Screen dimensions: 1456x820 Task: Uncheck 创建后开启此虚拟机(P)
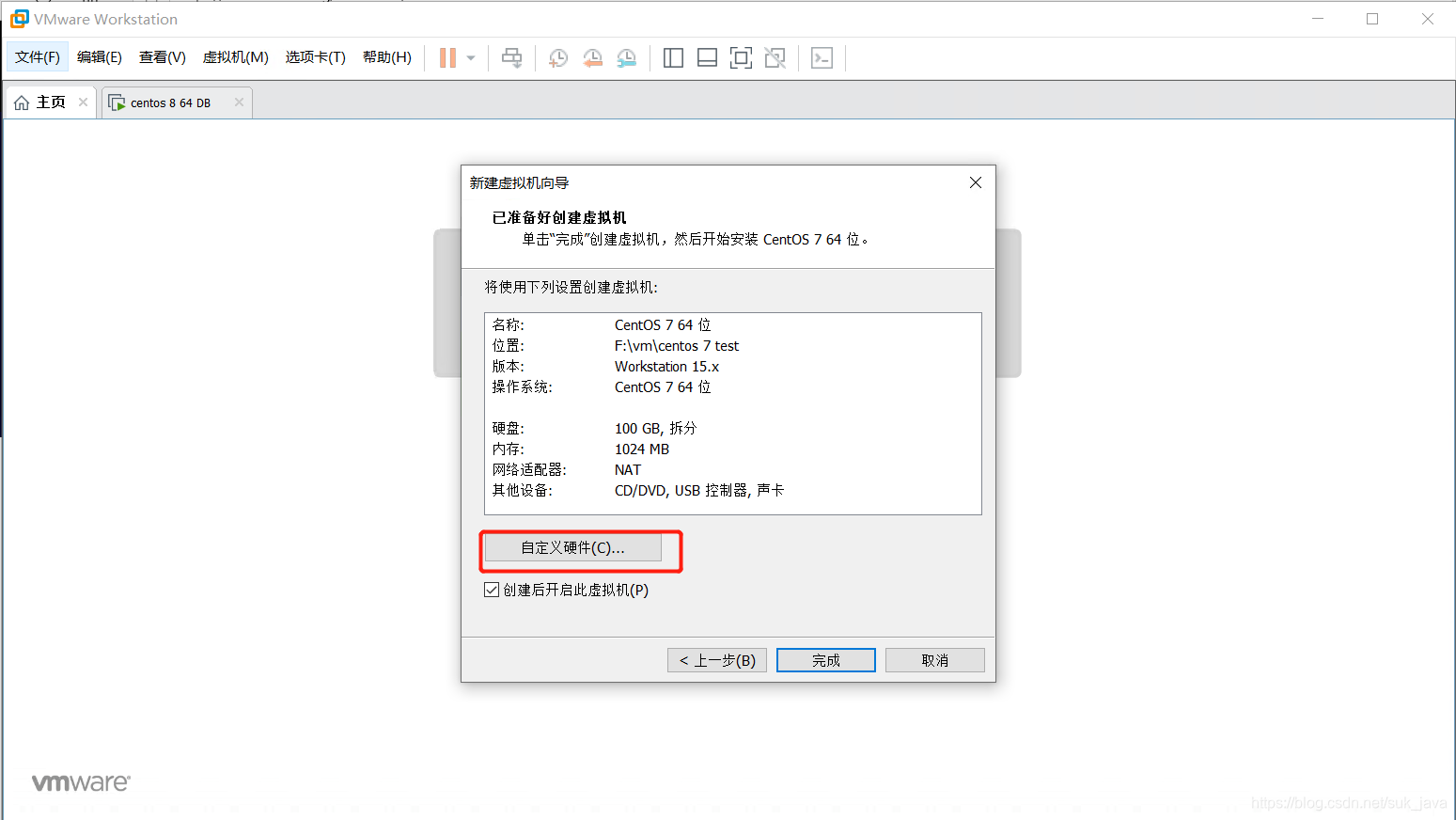[492, 590]
